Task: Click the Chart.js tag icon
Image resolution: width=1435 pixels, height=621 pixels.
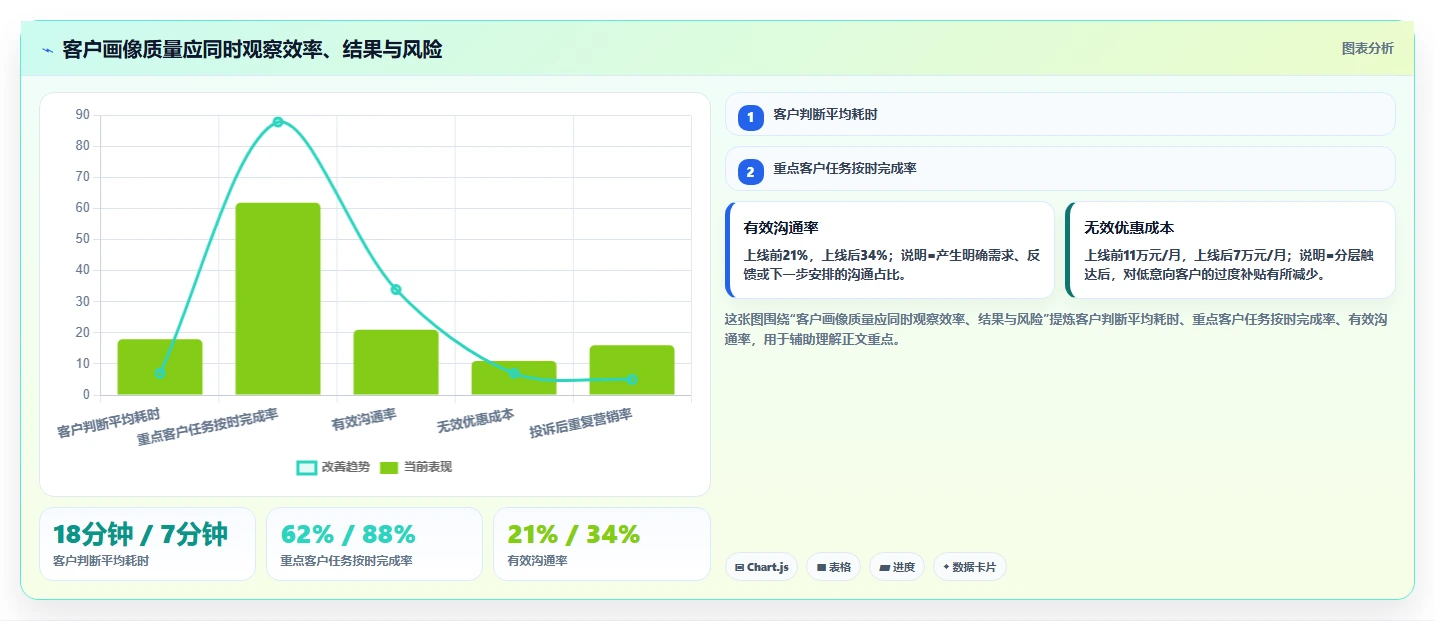Action: point(739,567)
